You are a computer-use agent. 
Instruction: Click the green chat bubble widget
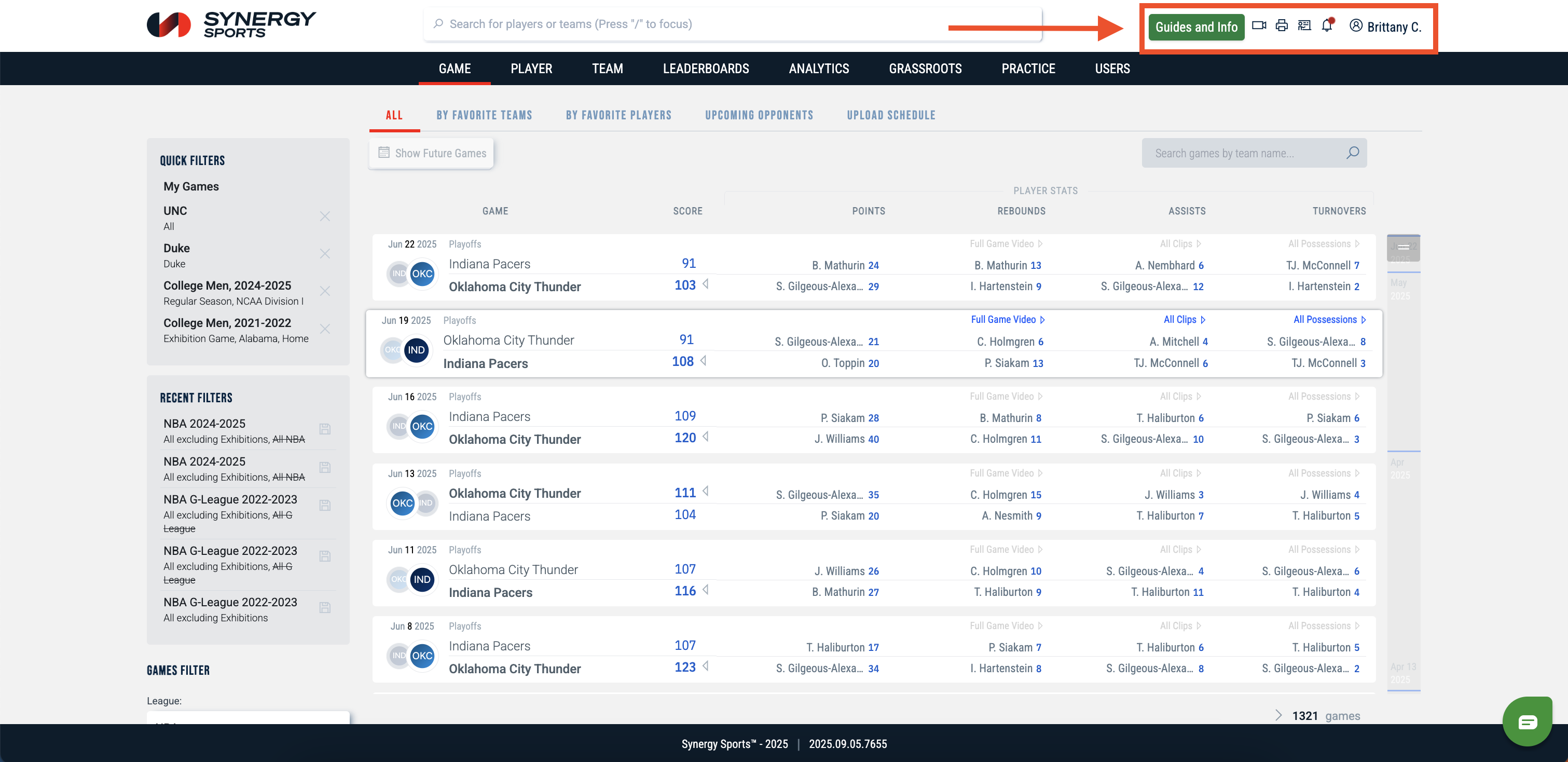(x=1527, y=722)
